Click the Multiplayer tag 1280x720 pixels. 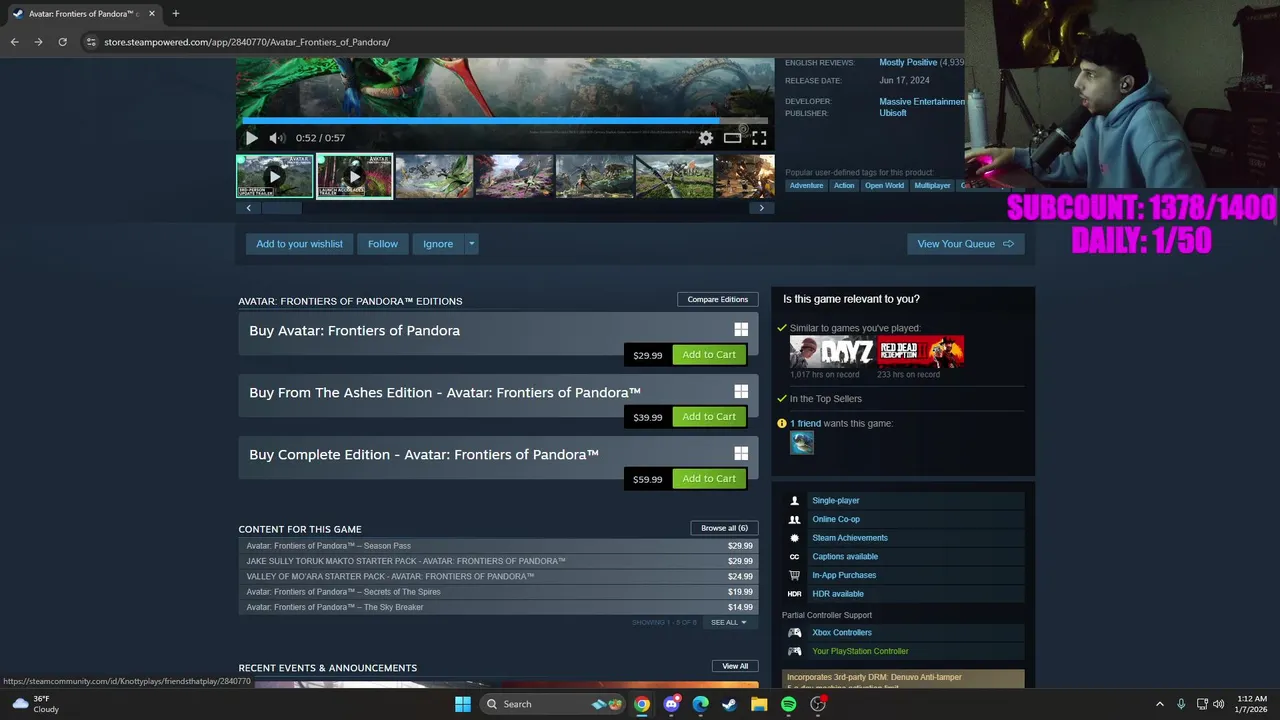(x=932, y=185)
